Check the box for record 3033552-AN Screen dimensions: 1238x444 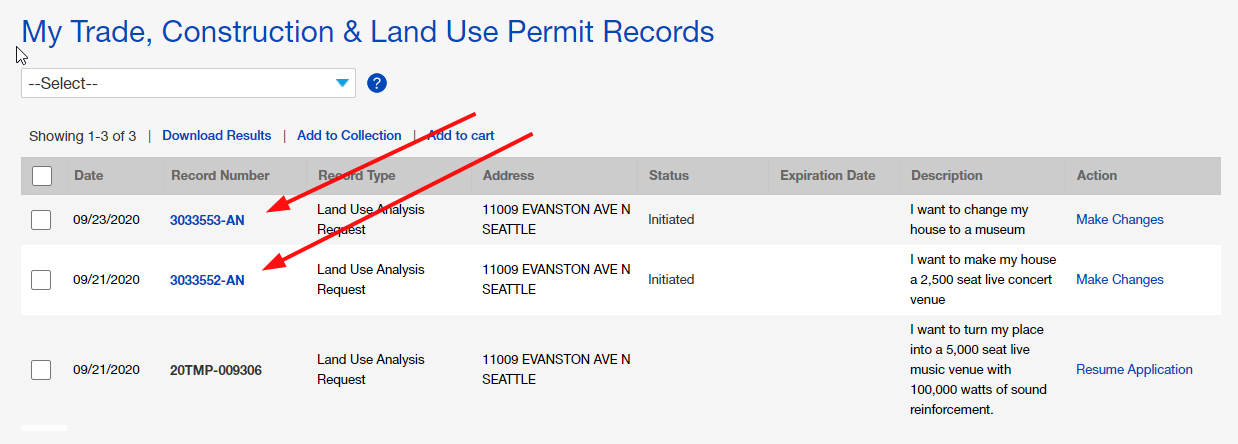point(41,280)
